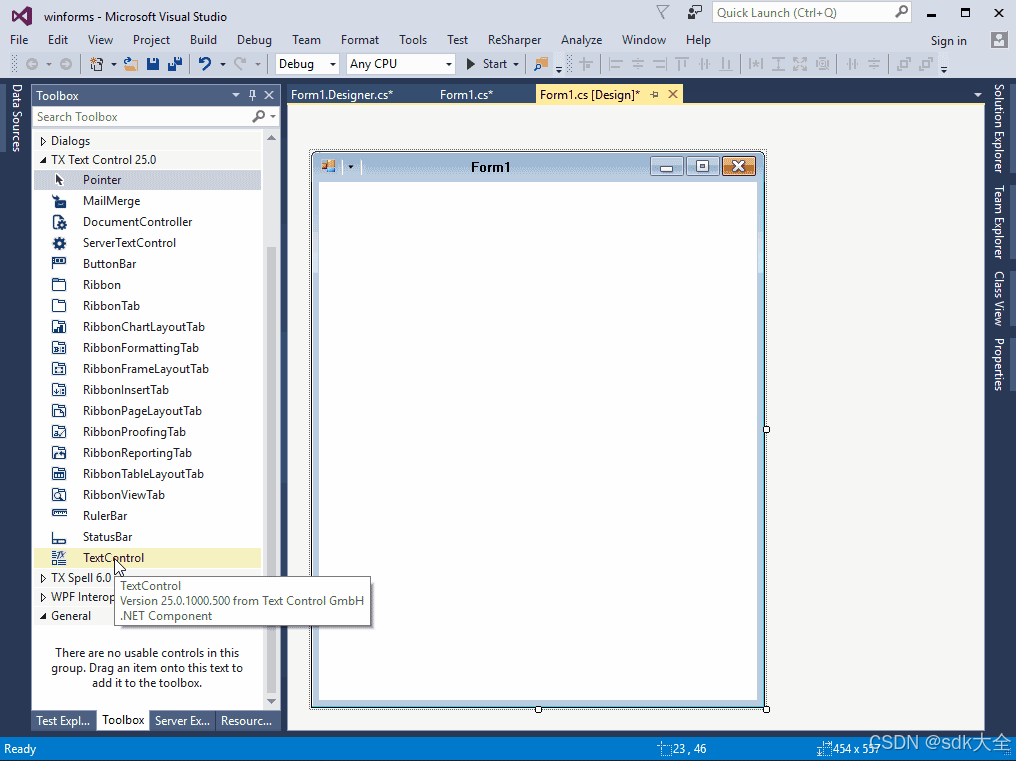Viewport: 1016px width, 761px height.
Task: Click the Sign in link
Action: 947,40
